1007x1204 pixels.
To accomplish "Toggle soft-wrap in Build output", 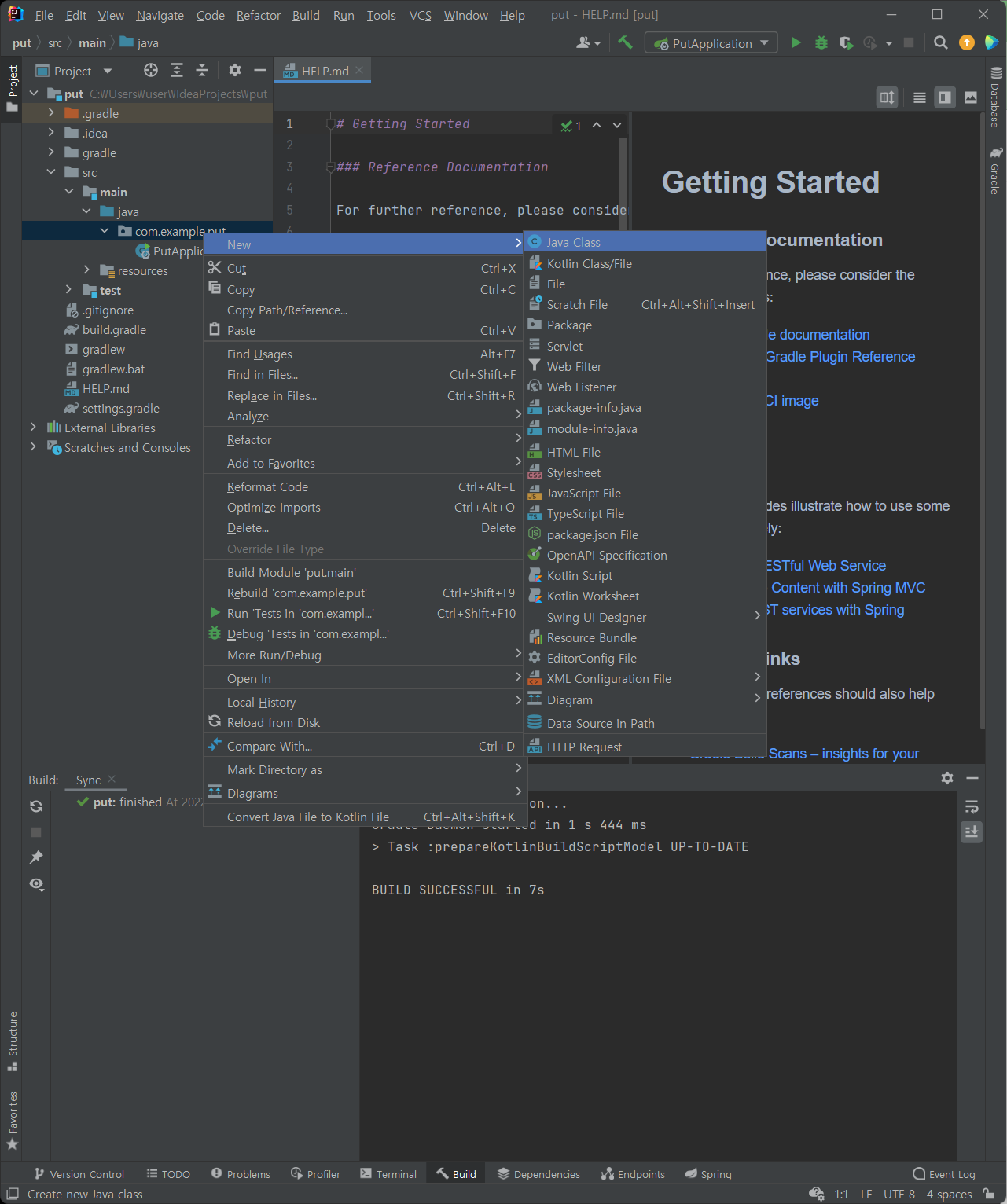I will (972, 806).
